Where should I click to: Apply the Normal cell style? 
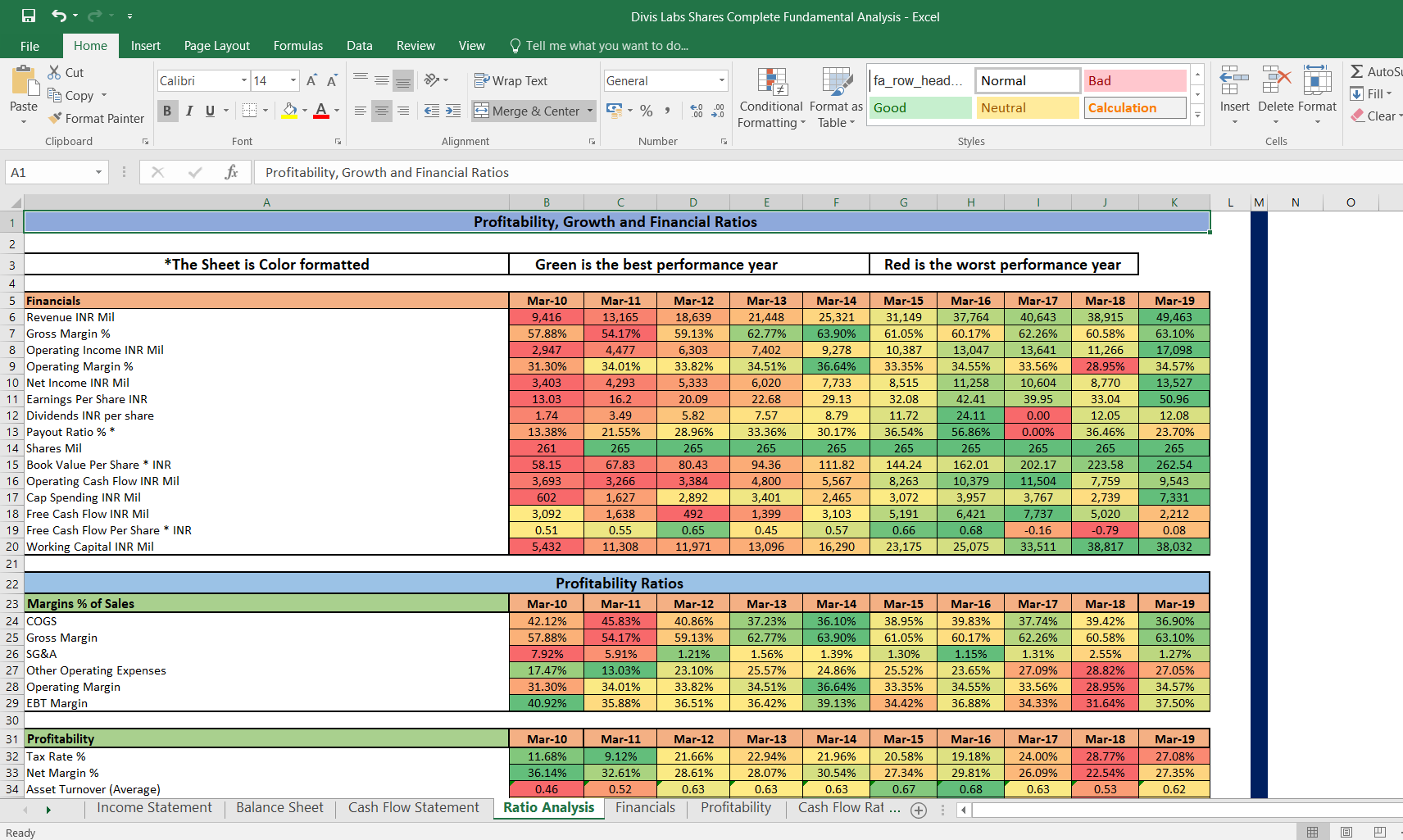[x=1028, y=80]
